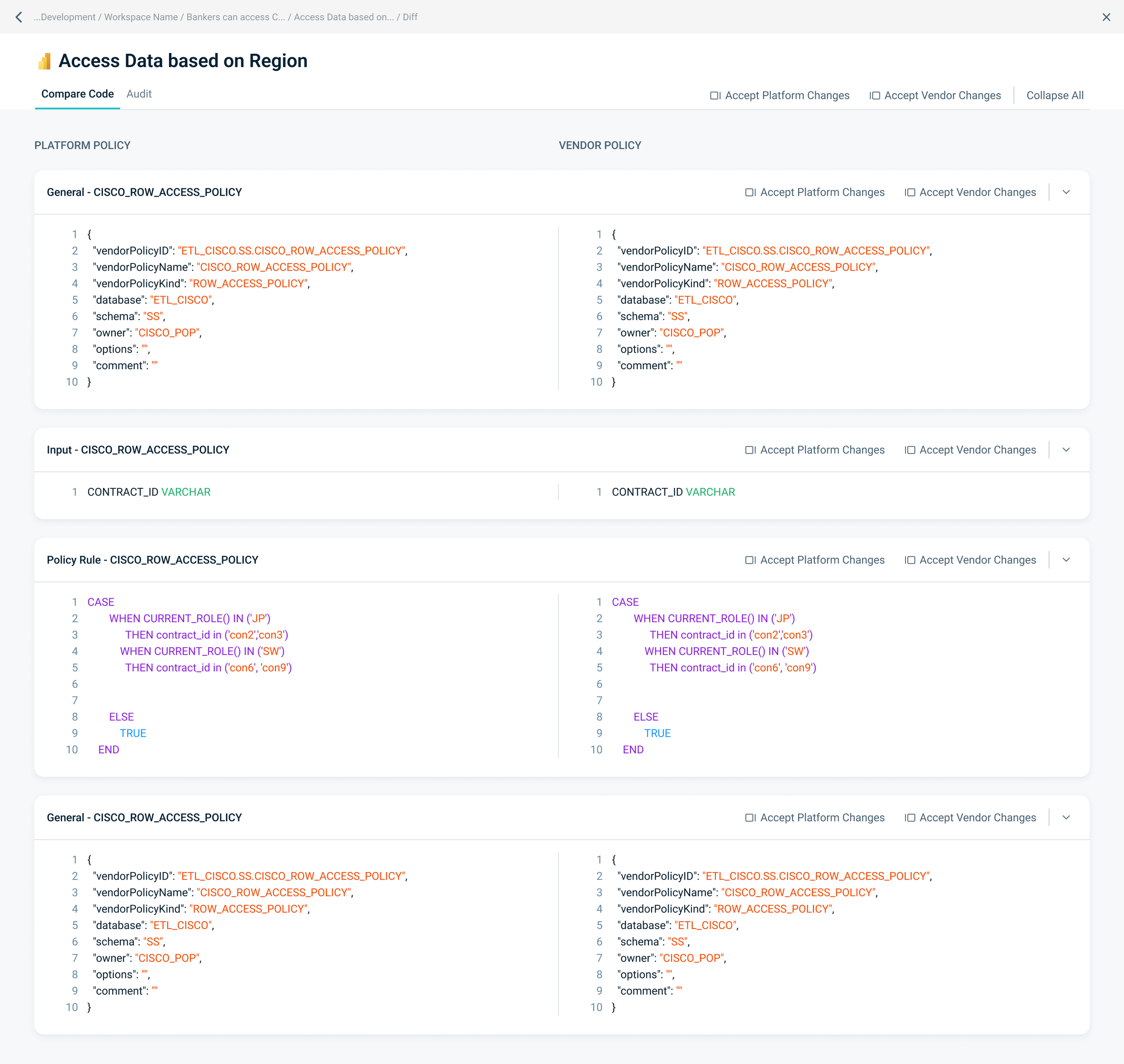Close the diff view with X

[x=1106, y=17]
